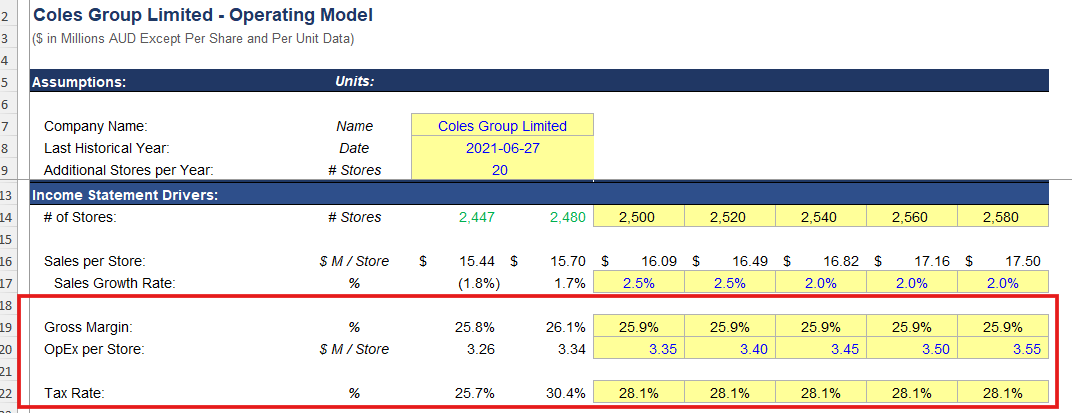Click the title 'Coles Group Limited - Operating Model'

203,14
